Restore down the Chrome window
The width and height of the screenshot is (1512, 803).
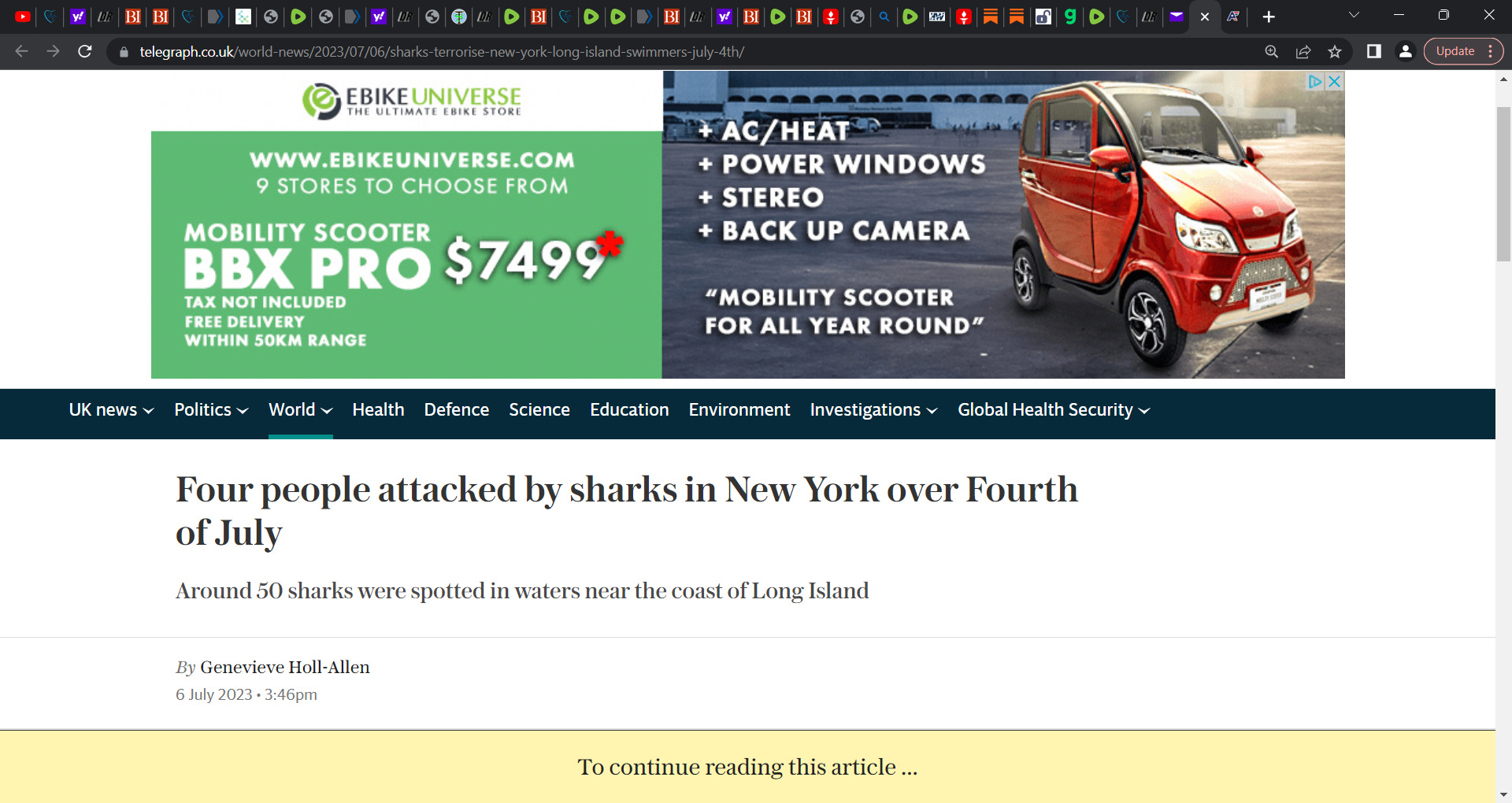tap(1444, 15)
